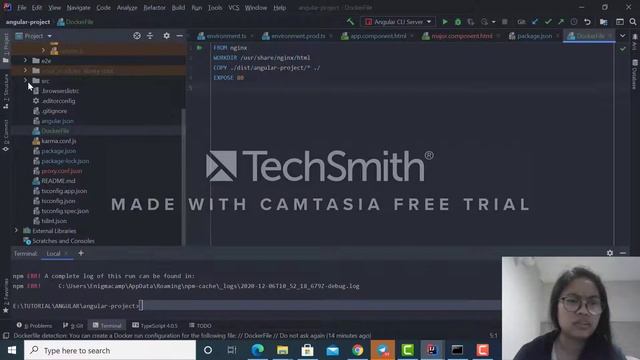The height and width of the screenshot is (360, 640).
Task: Select tslint.json file
Action: click(54, 221)
